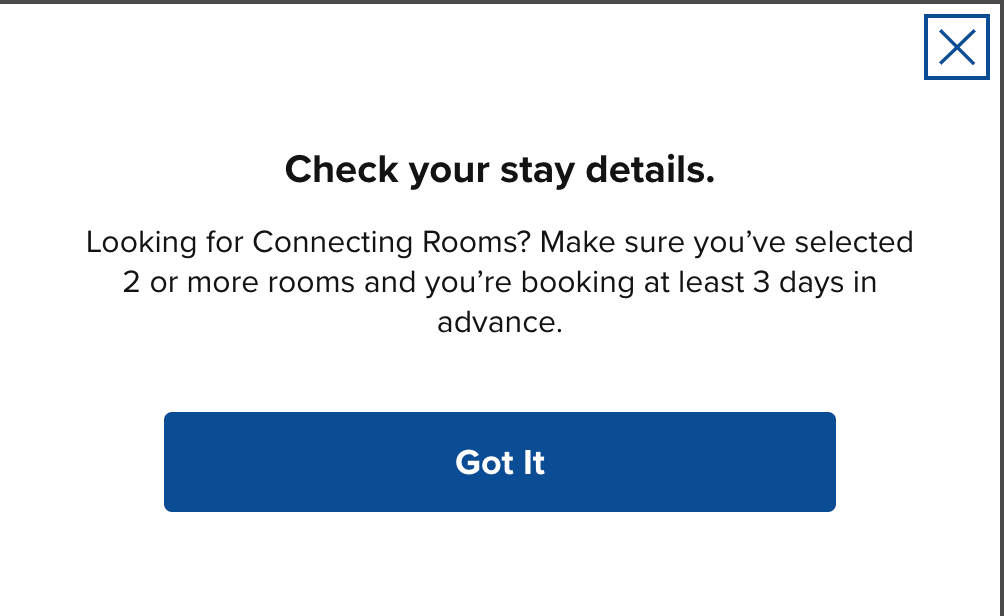Click the Connecting Rooms message text

(500, 282)
